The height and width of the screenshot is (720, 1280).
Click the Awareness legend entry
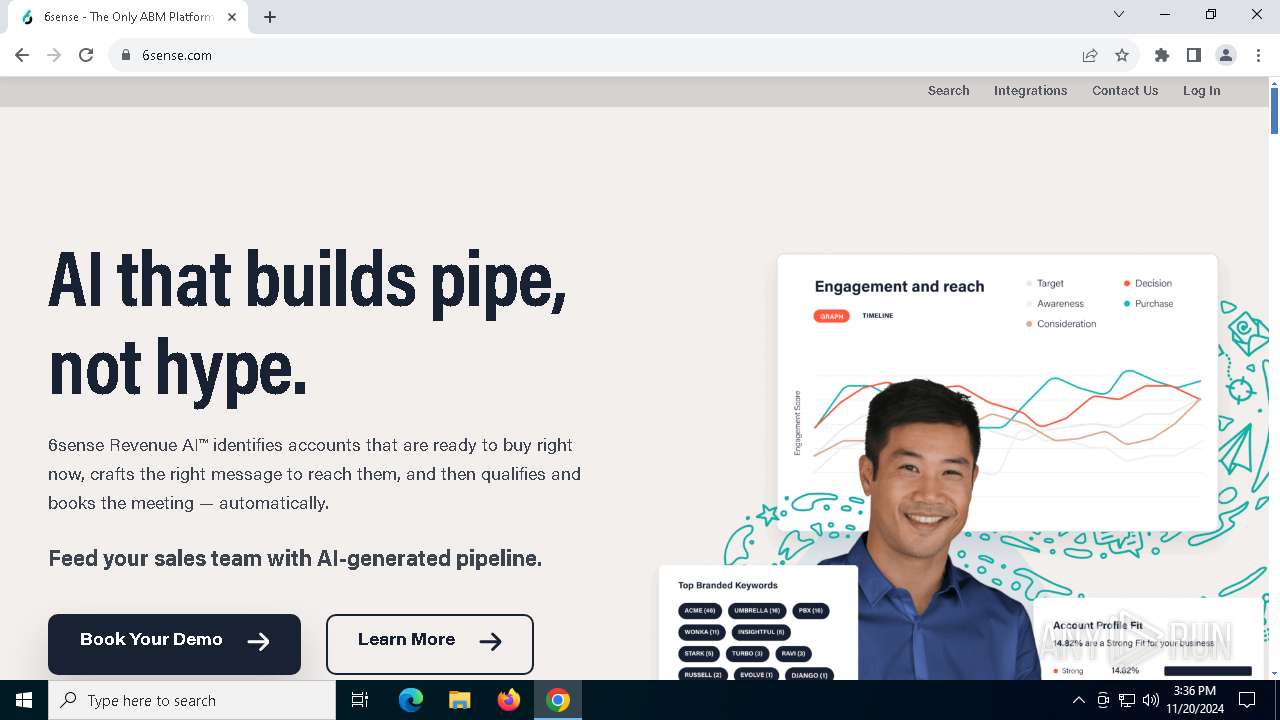[1054, 304]
